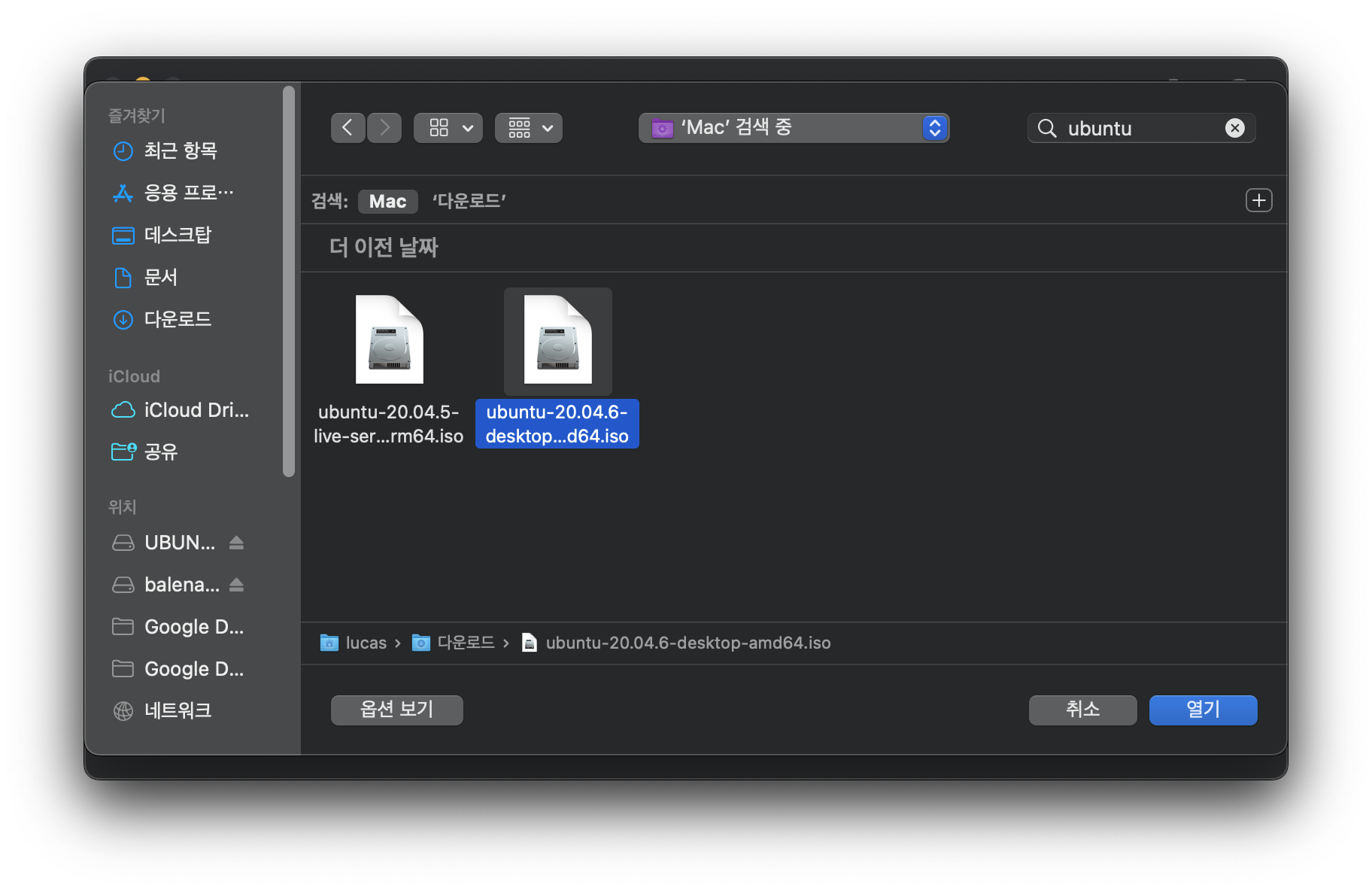
Task: Click the 취소 button
Action: pos(1082,710)
